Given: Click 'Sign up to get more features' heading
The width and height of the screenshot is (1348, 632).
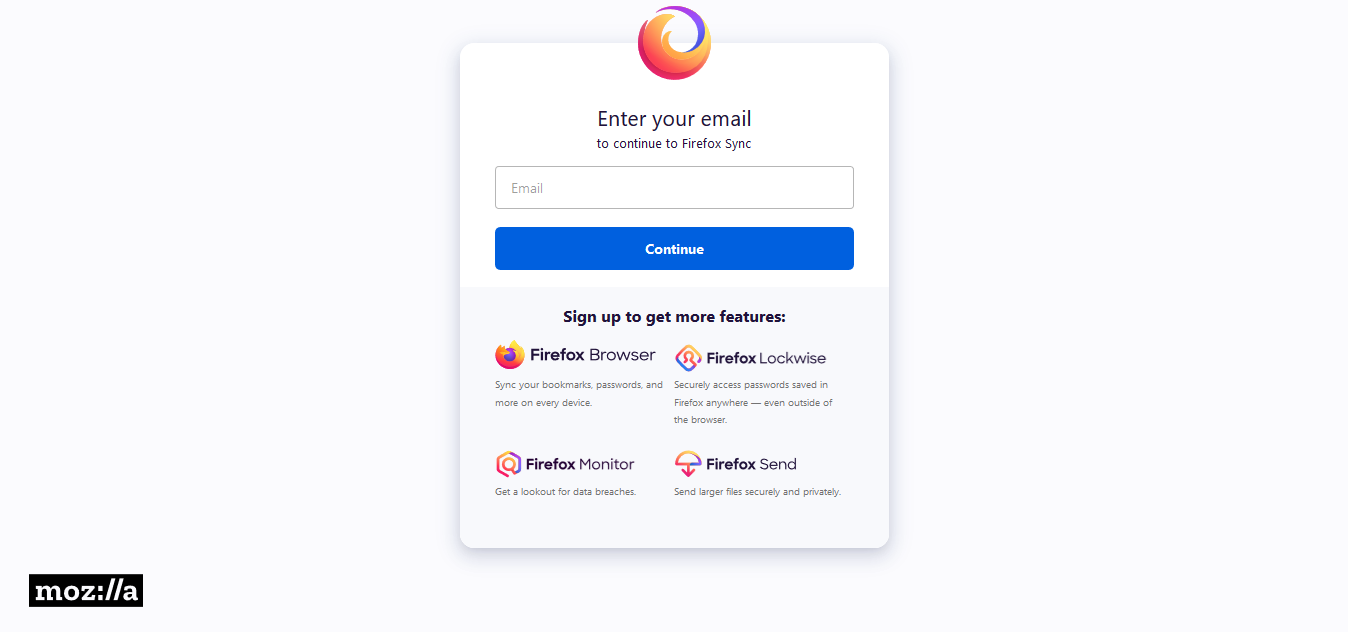Looking at the screenshot, I should click(x=674, y=317).
